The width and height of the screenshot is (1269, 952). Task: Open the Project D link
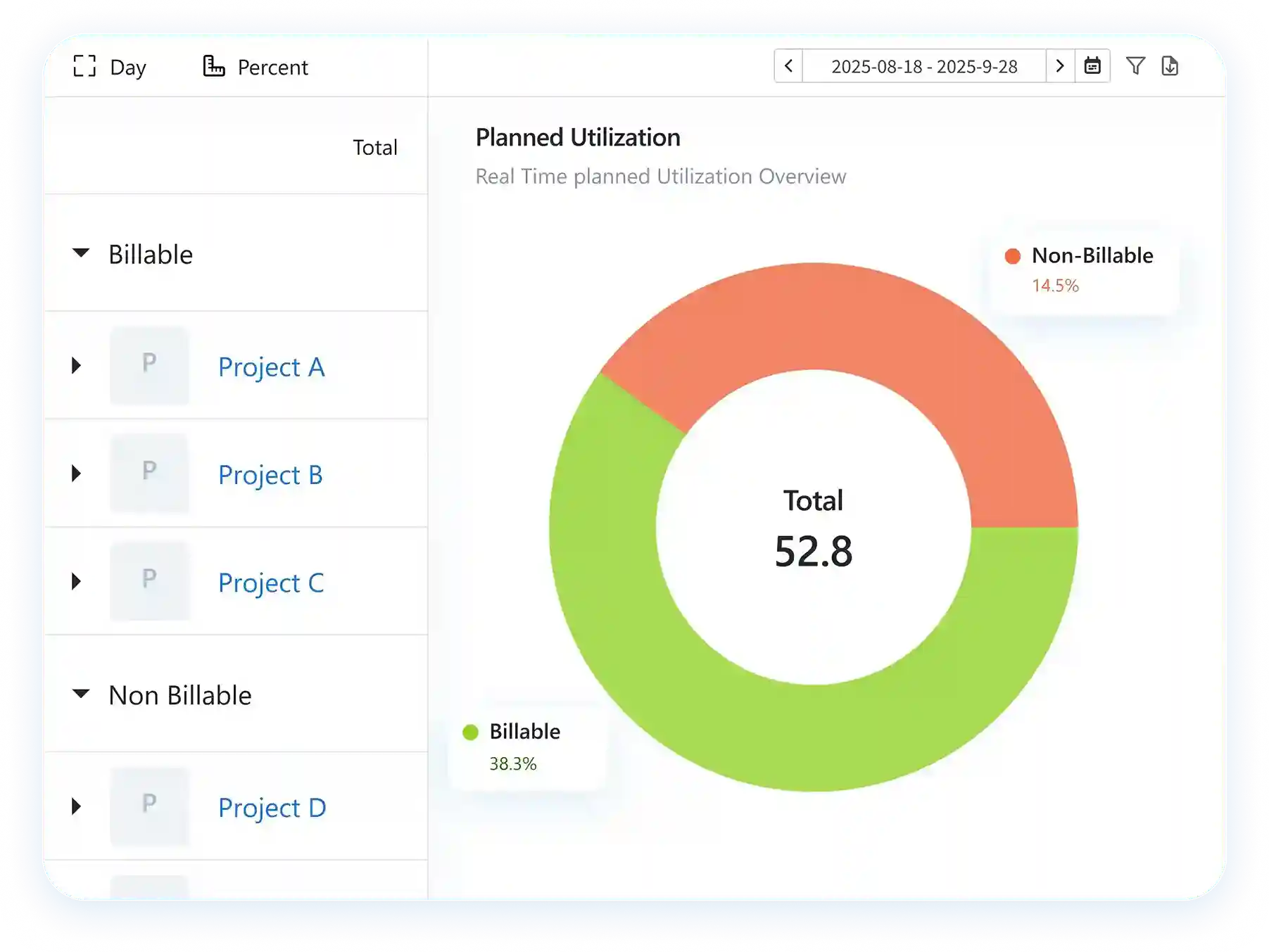[x=272, y=808]
